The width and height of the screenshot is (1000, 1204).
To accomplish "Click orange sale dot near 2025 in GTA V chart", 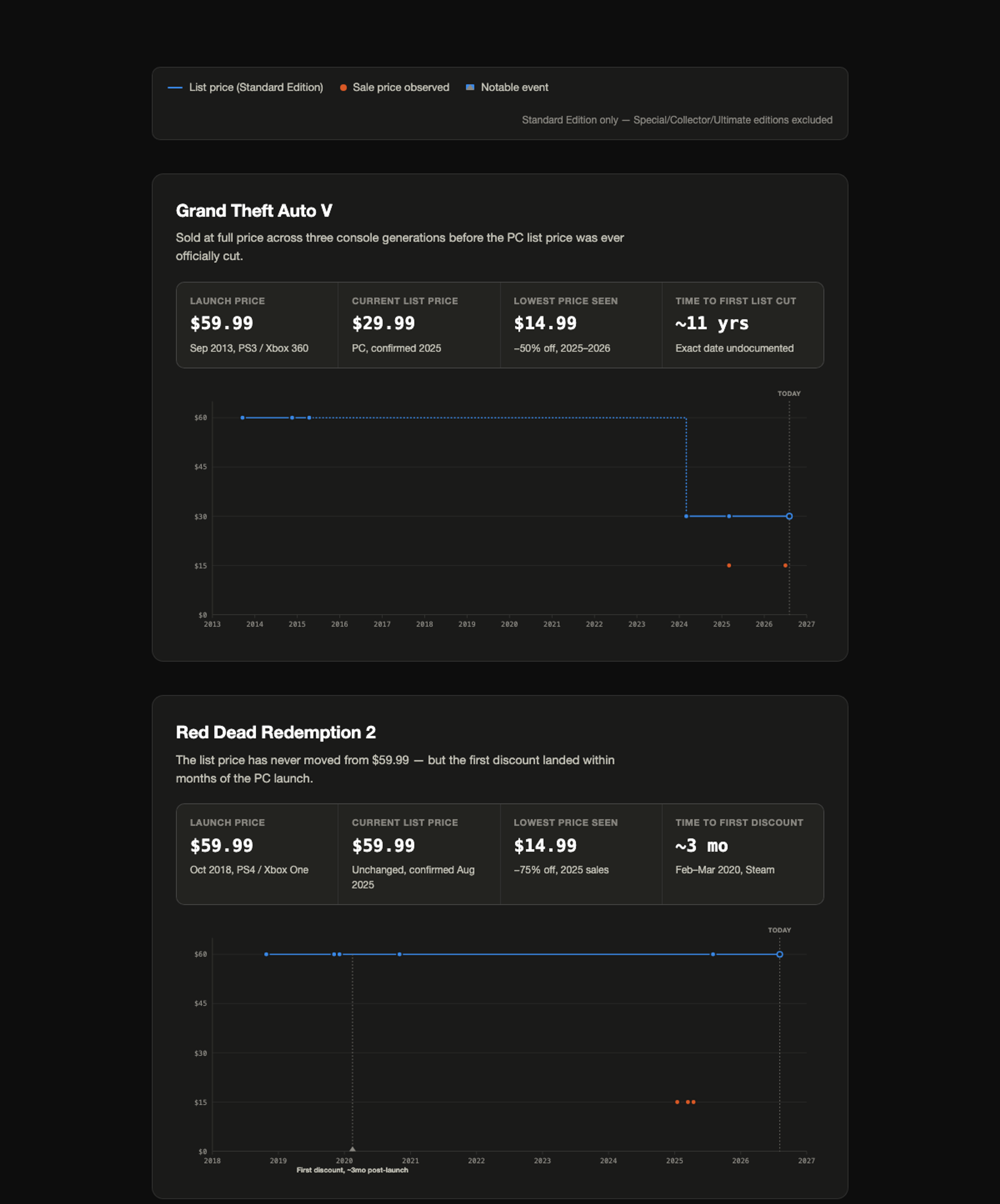I will coord(729,565).
